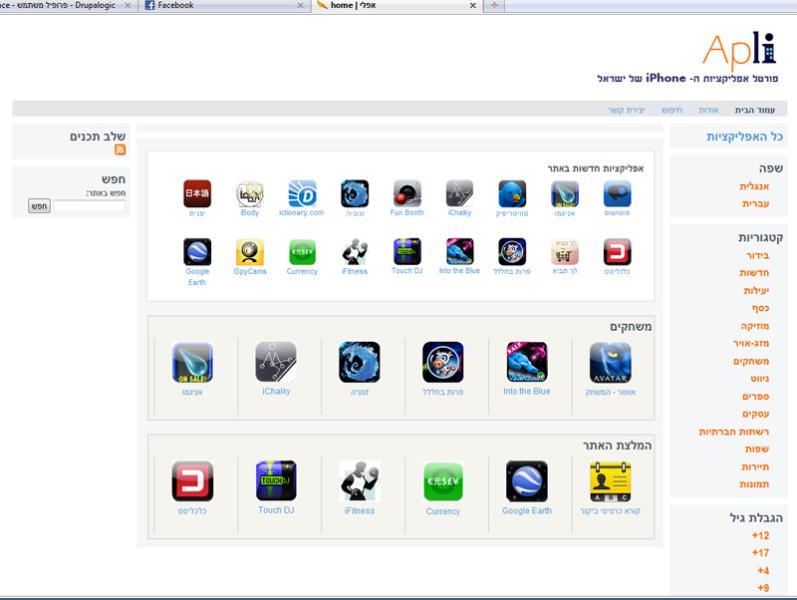Open משחקים category in sidebar
The width and height of the screenshot is (797, 600).
click(751, 361)
